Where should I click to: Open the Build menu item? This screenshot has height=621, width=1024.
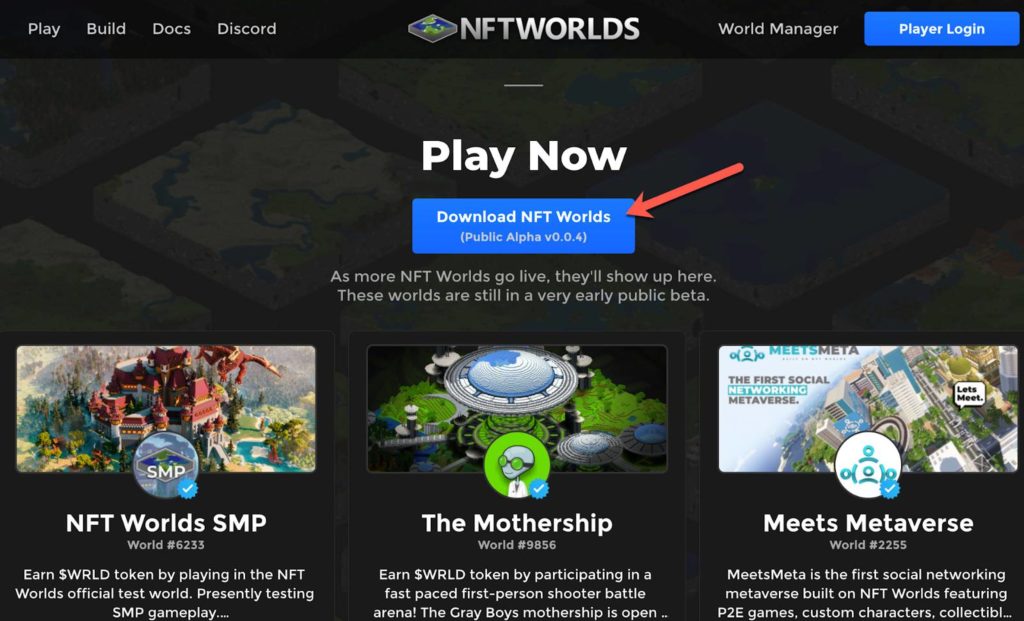pos(106,29)
